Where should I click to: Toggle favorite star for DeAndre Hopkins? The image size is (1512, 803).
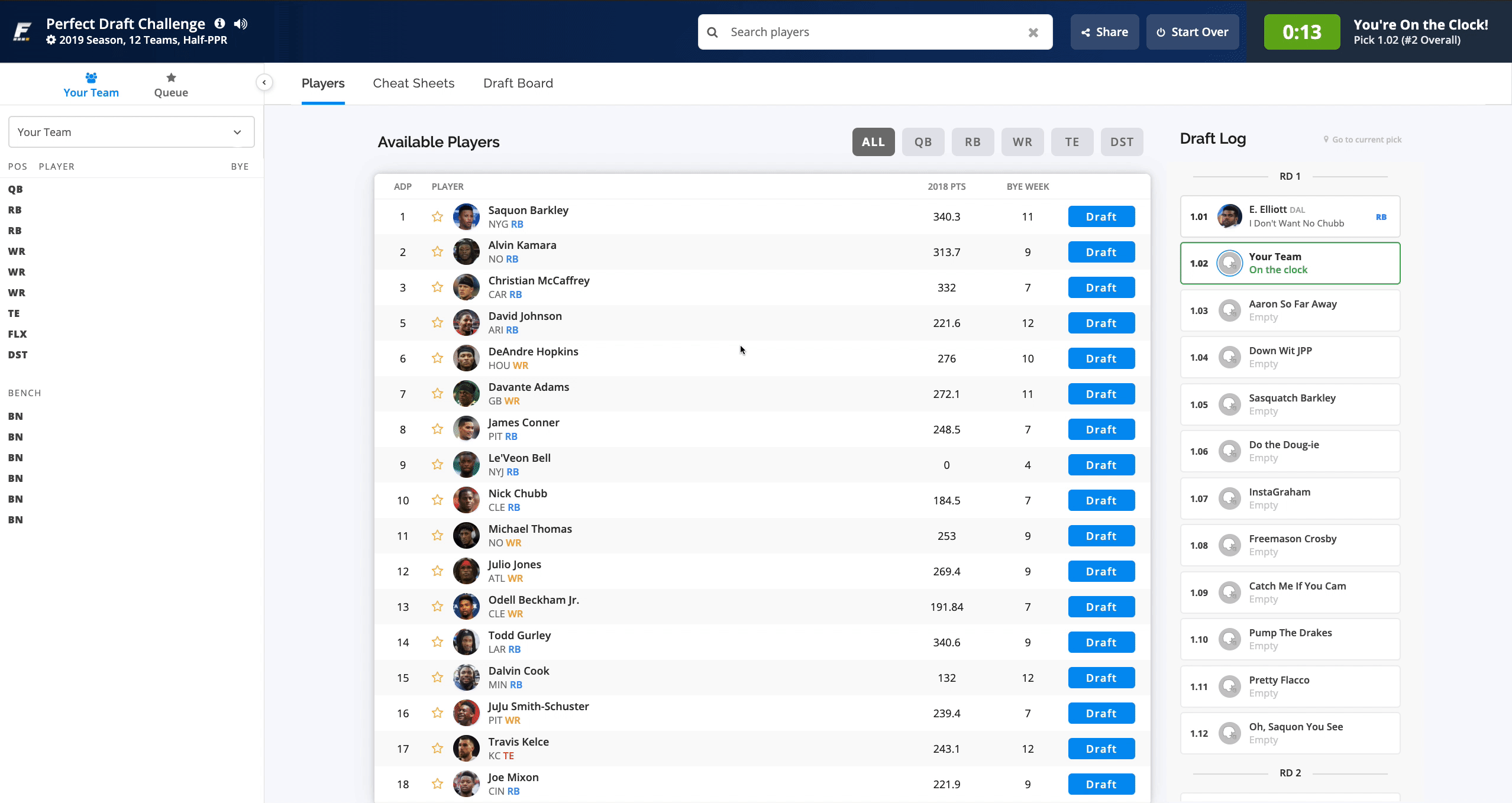437,358
